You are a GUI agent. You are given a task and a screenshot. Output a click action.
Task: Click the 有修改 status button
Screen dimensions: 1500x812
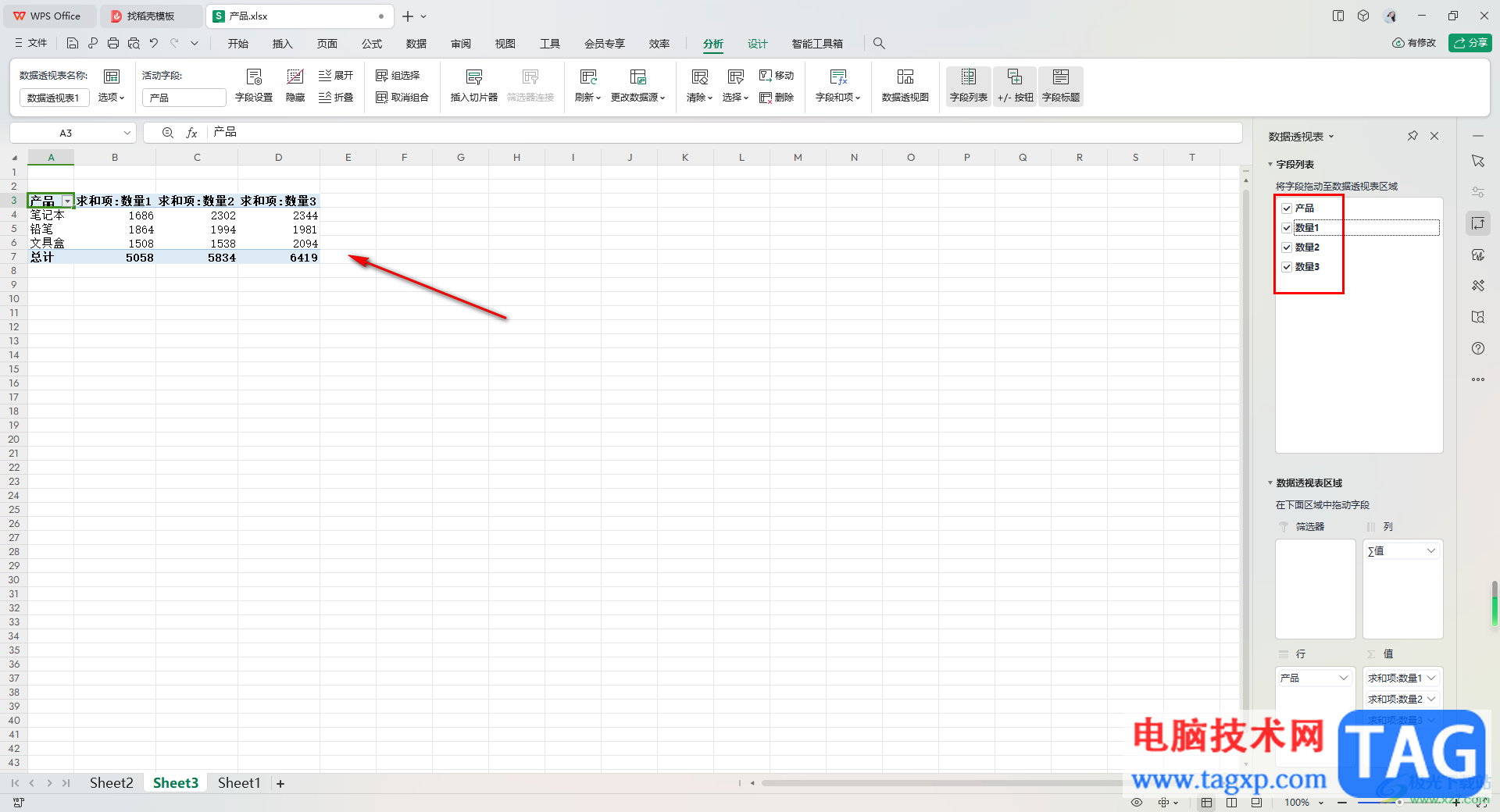coord(1414,43)
